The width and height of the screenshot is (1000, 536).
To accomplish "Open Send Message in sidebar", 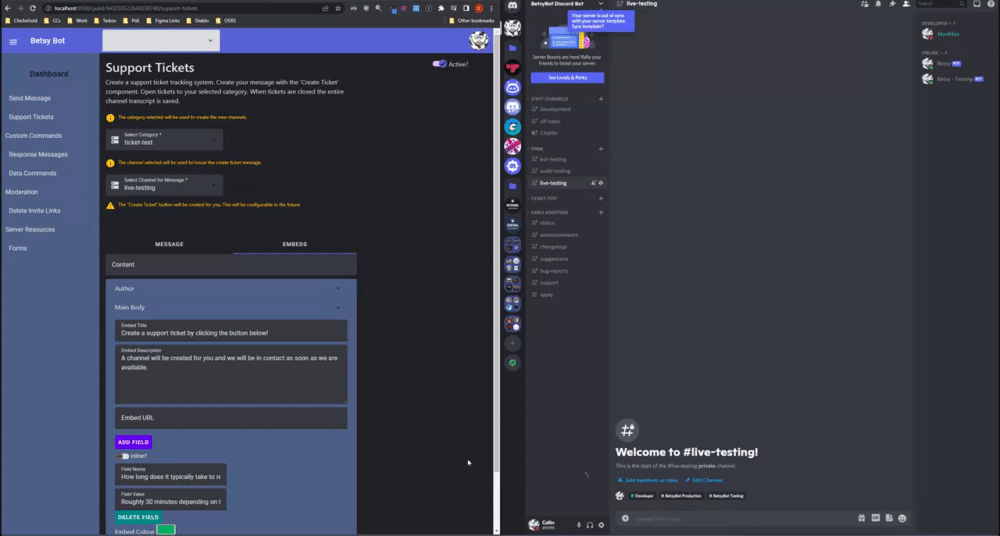I will point(29,98).
